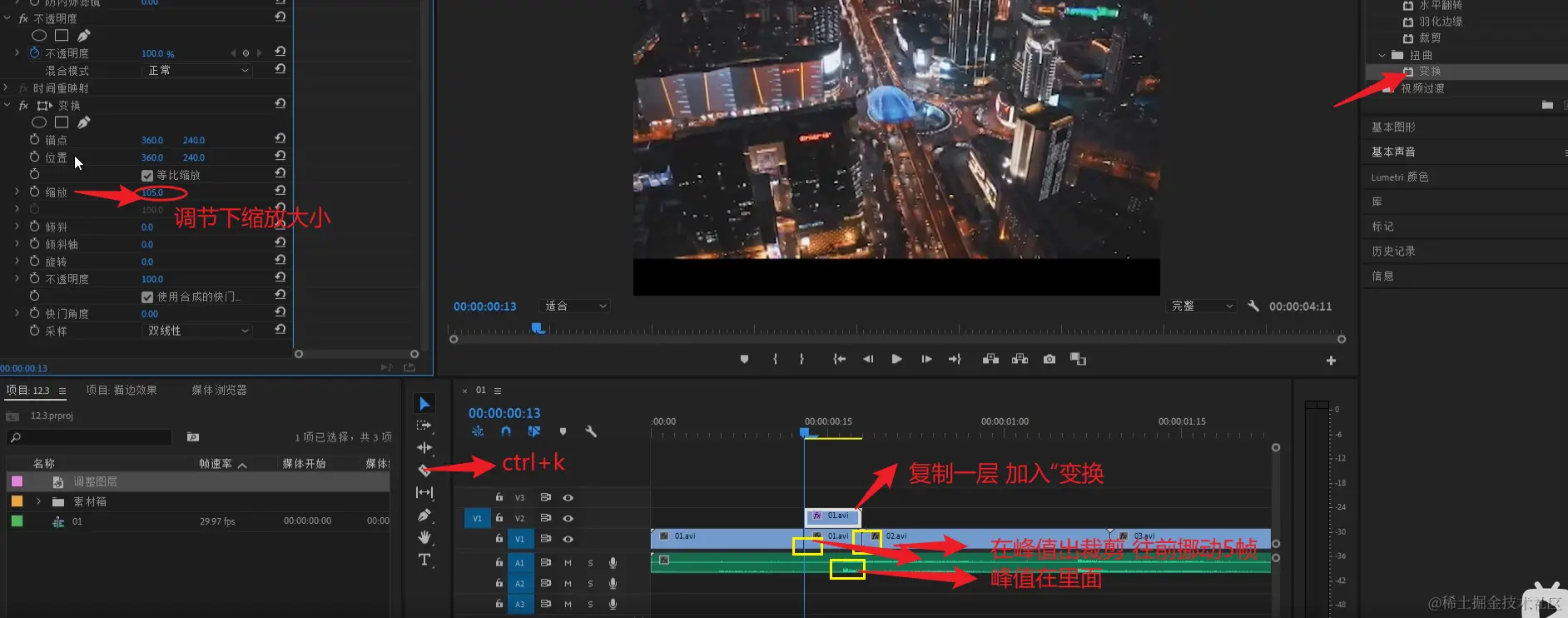Screen dimensions: 1568x618
Task: Choose the Track Select Forward tool
Action: point(424,426)
